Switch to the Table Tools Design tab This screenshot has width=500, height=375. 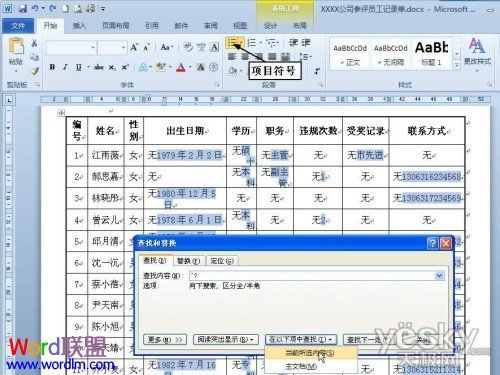[x=270, y=26]
